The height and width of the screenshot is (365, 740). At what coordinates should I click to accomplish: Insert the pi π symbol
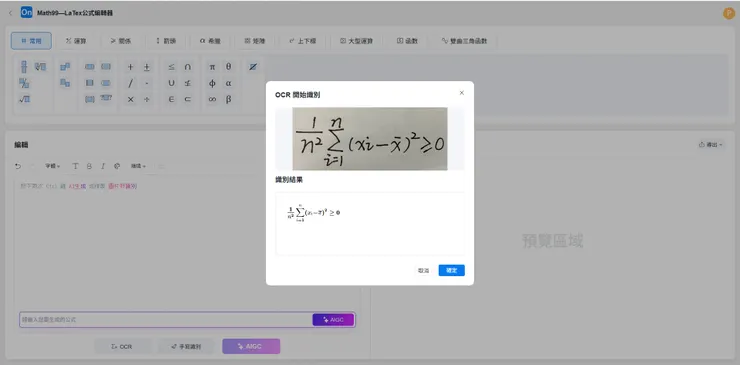click(x=212, y=67)
